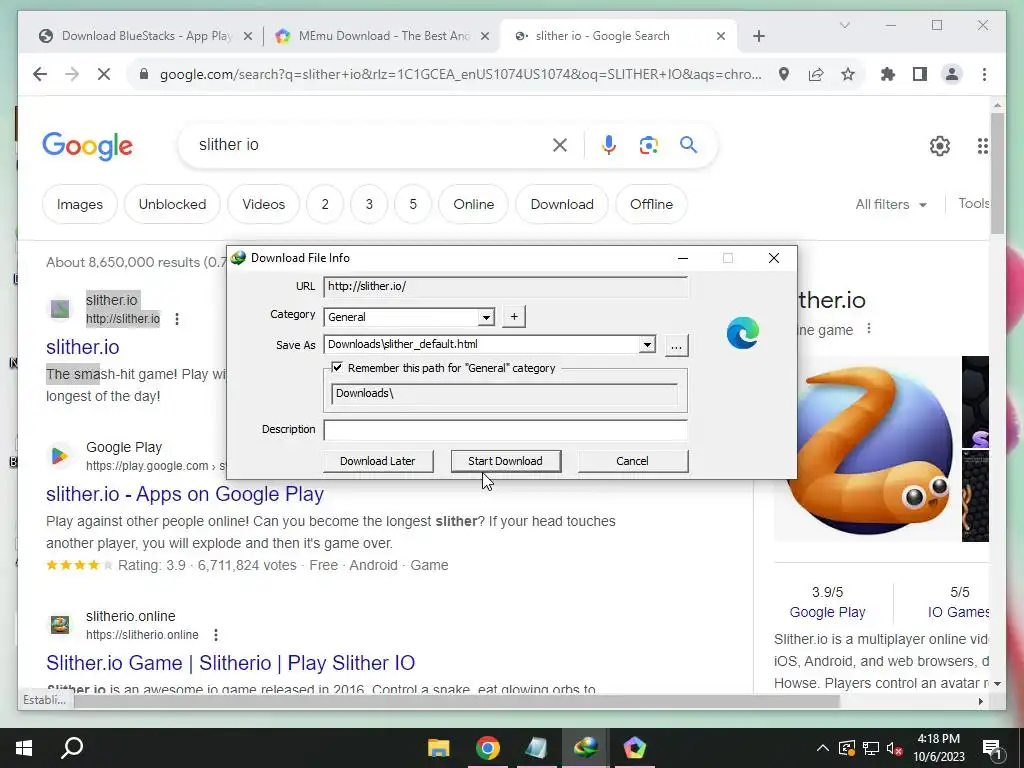Select filter chip labeled 5

pyautogui.click(x=413, y=204)
